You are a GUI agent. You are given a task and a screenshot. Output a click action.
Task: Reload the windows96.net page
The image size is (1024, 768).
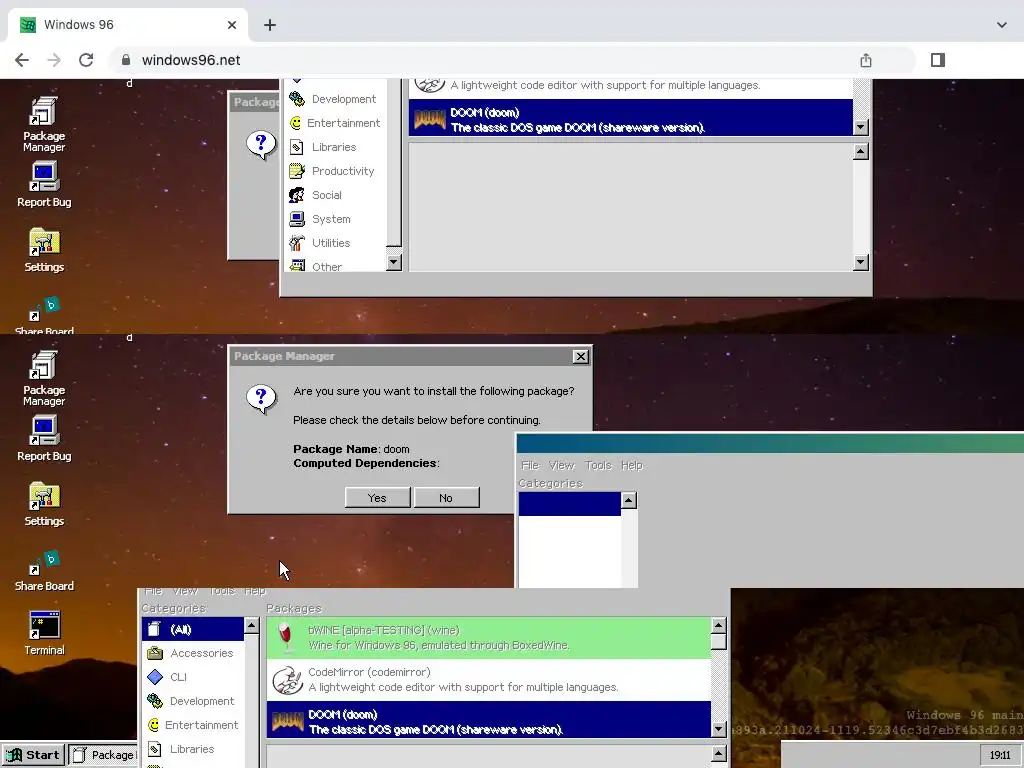point(86,60)
